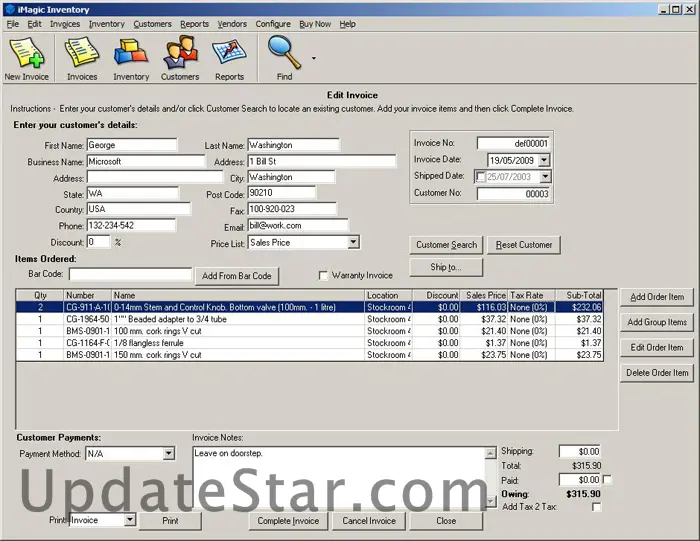The width and height of the screenshot is (700, 541).
Task: Open the Customers toolbar icon
Action: 180,54
